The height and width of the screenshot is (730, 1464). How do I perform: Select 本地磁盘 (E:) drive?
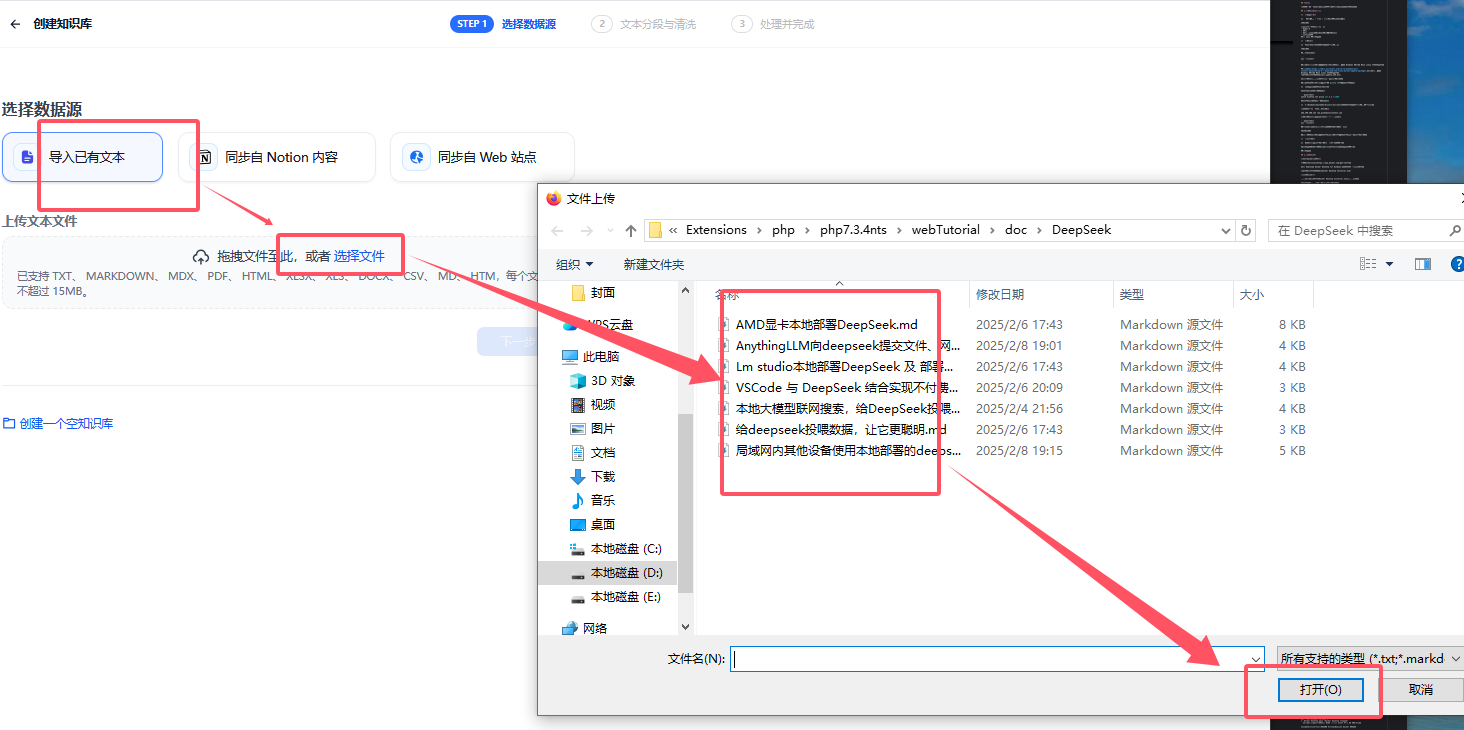coord(616,597)
